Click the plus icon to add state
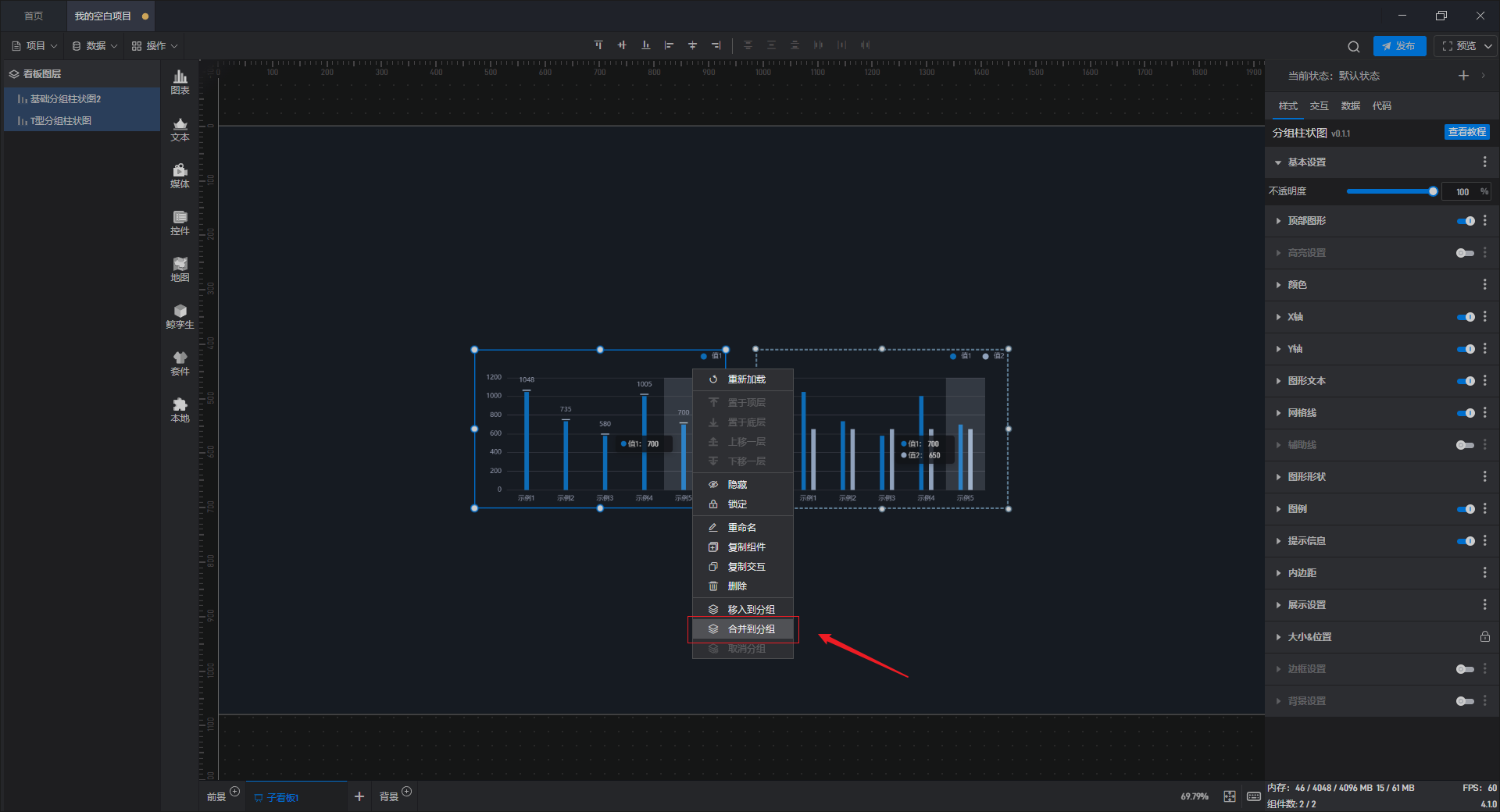 [1463, 76]
